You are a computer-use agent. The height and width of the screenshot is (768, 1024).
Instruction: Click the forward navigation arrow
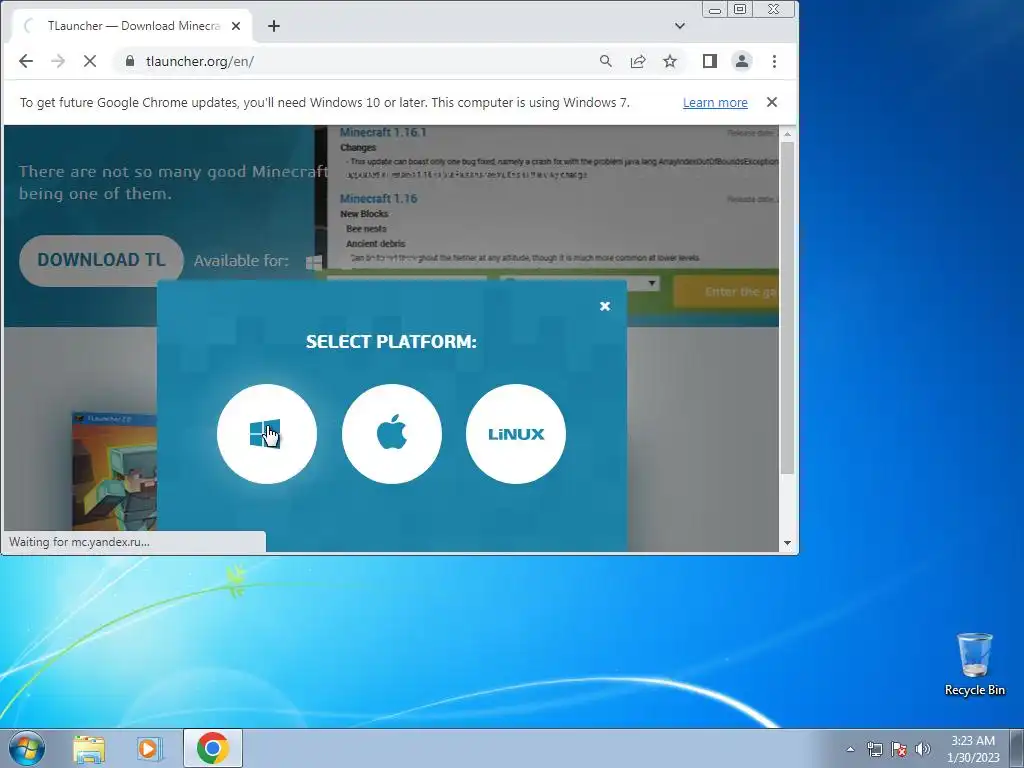click(58, 61)
